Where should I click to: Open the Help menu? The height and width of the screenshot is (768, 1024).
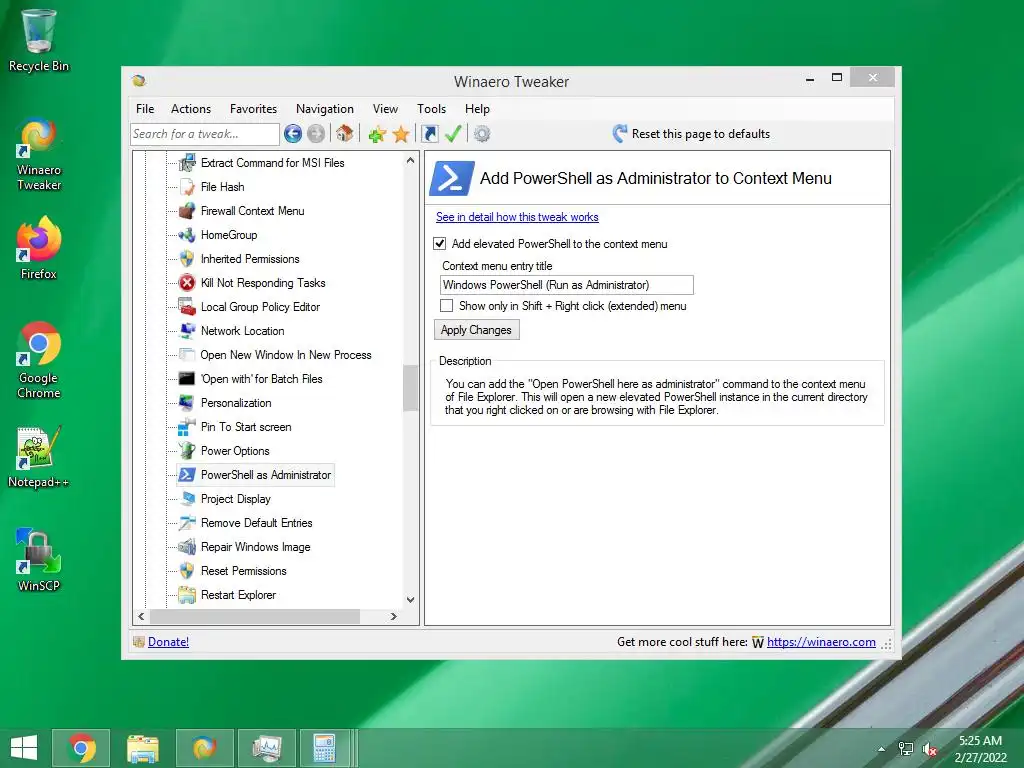[x=477, y=109]
